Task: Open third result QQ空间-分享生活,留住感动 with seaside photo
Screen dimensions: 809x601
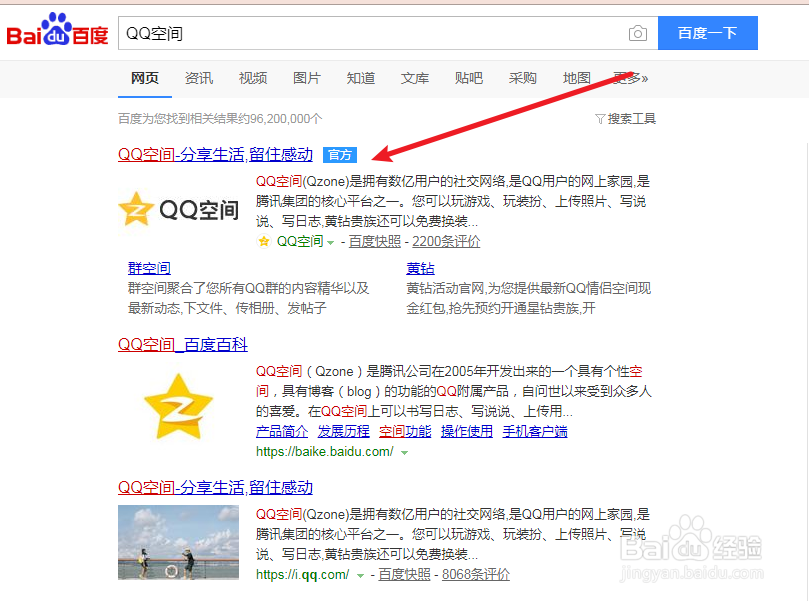Action: [215, 488]
